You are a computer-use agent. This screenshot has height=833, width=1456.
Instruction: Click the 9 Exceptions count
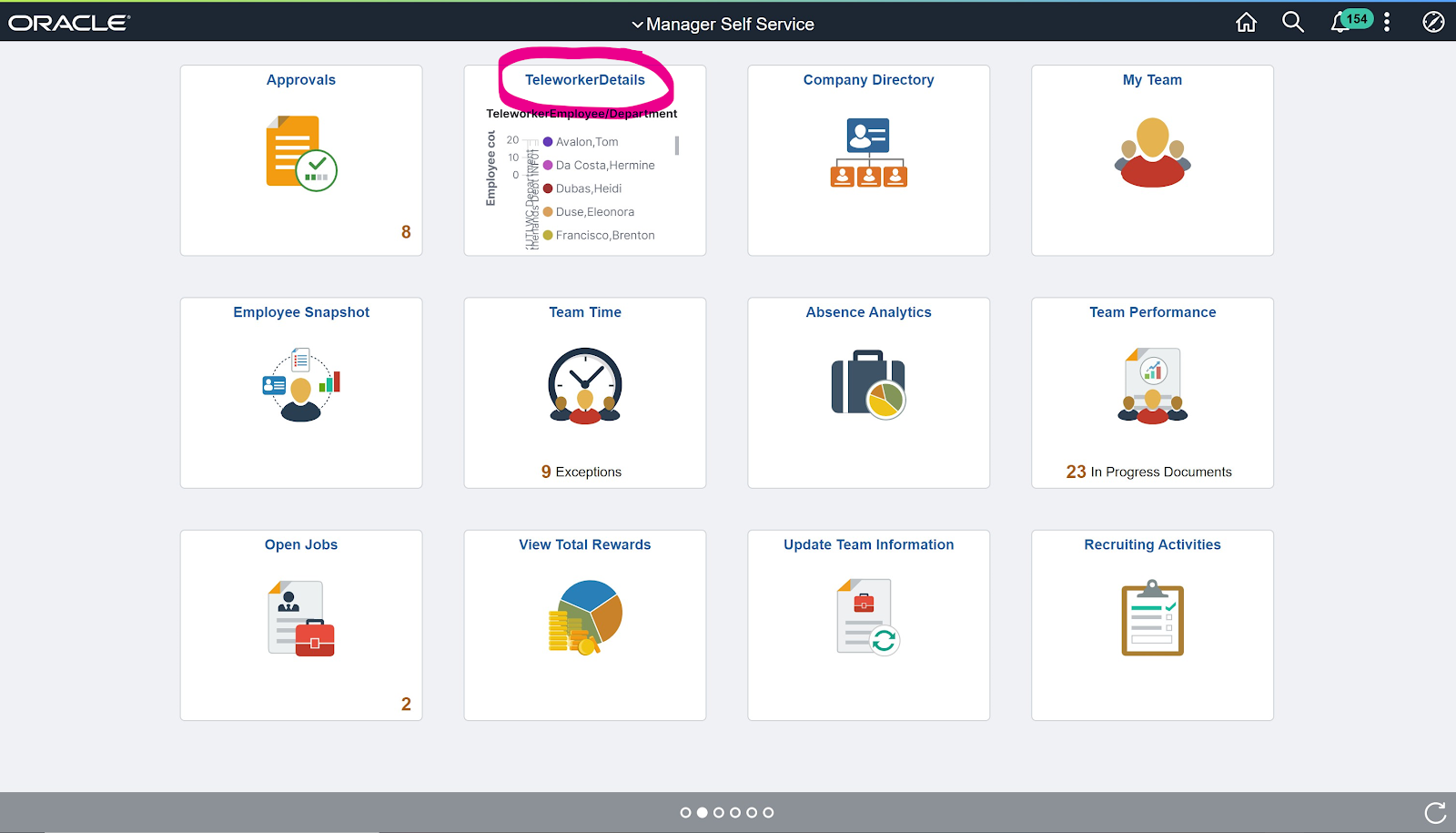pyautogui.click(x=581, y=472)
